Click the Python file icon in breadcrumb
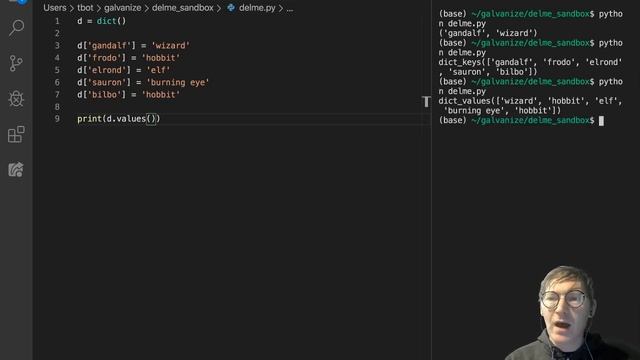 (231, 8)
